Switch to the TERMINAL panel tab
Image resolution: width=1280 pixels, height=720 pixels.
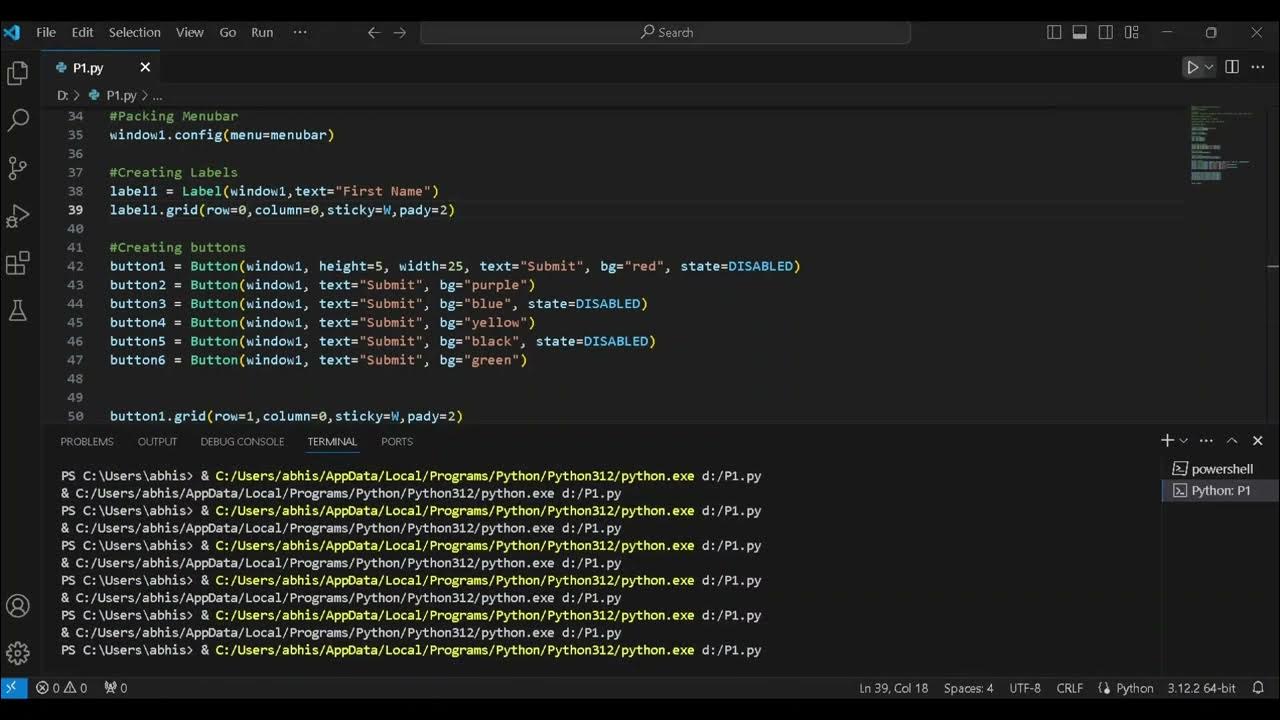(332, 441)
